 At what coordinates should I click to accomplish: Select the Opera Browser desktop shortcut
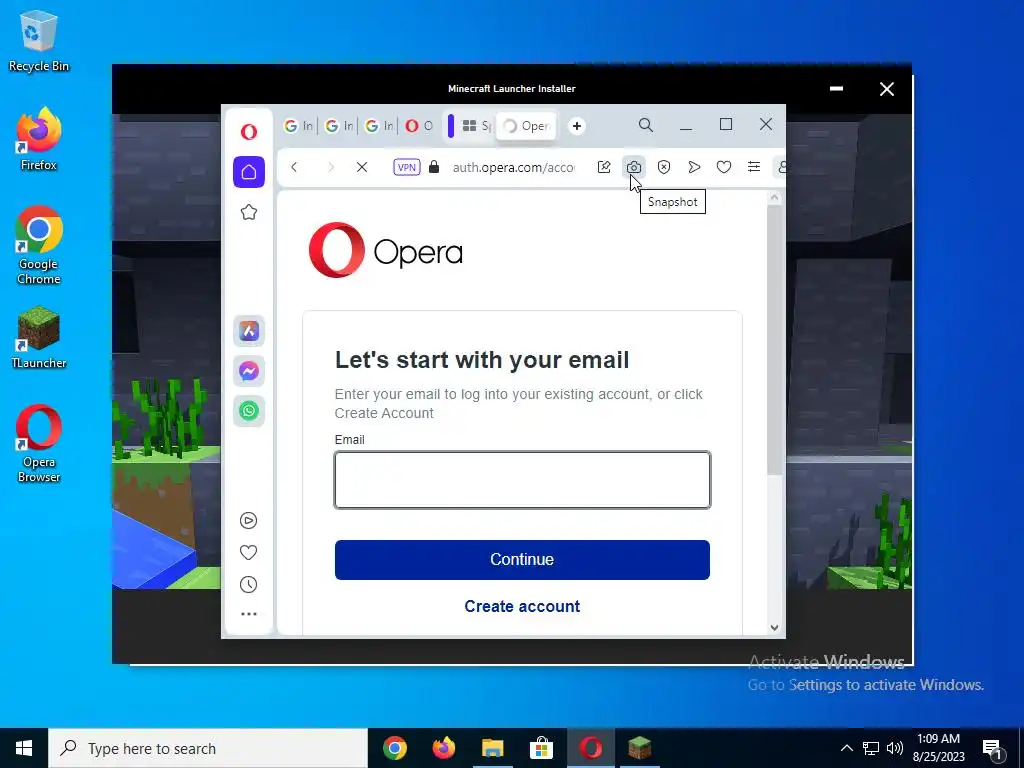39,444
